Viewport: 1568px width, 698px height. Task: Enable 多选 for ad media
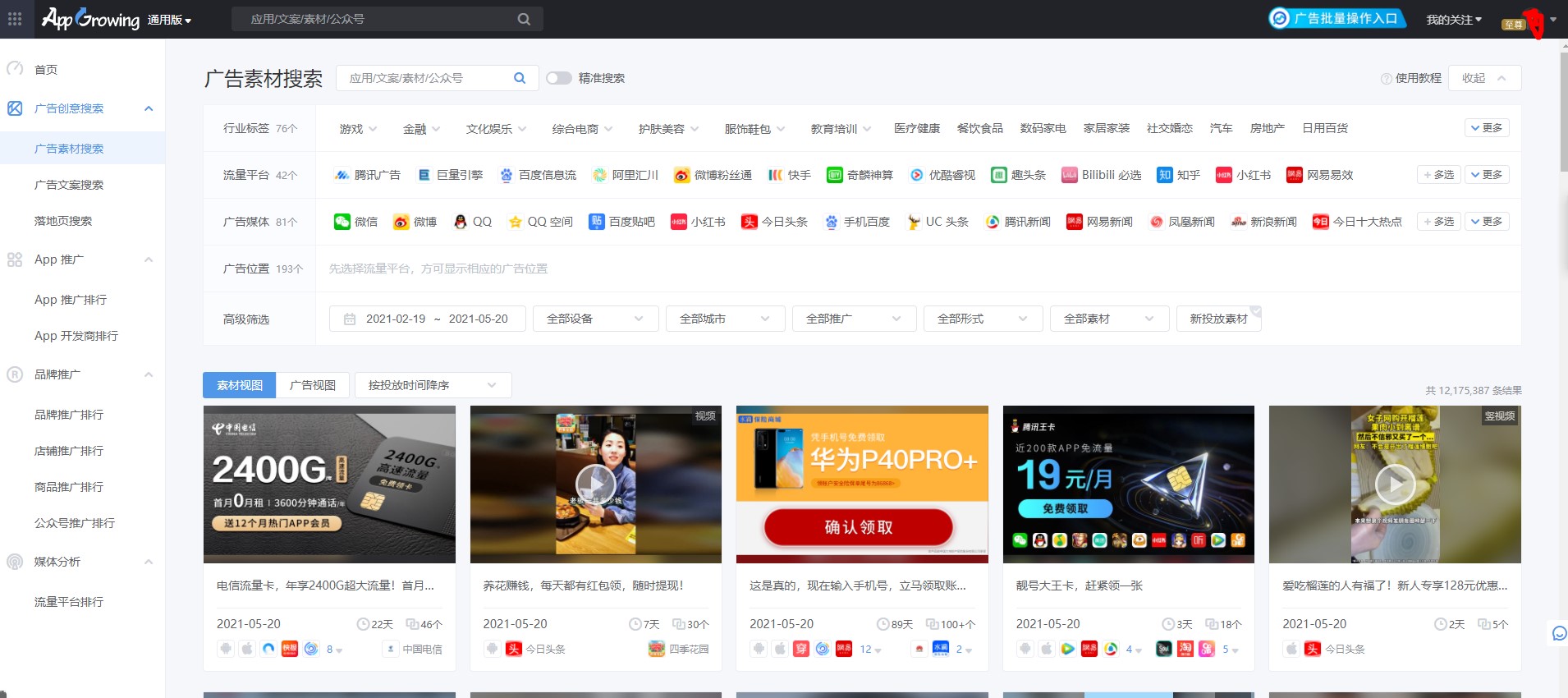point(1439,222)
